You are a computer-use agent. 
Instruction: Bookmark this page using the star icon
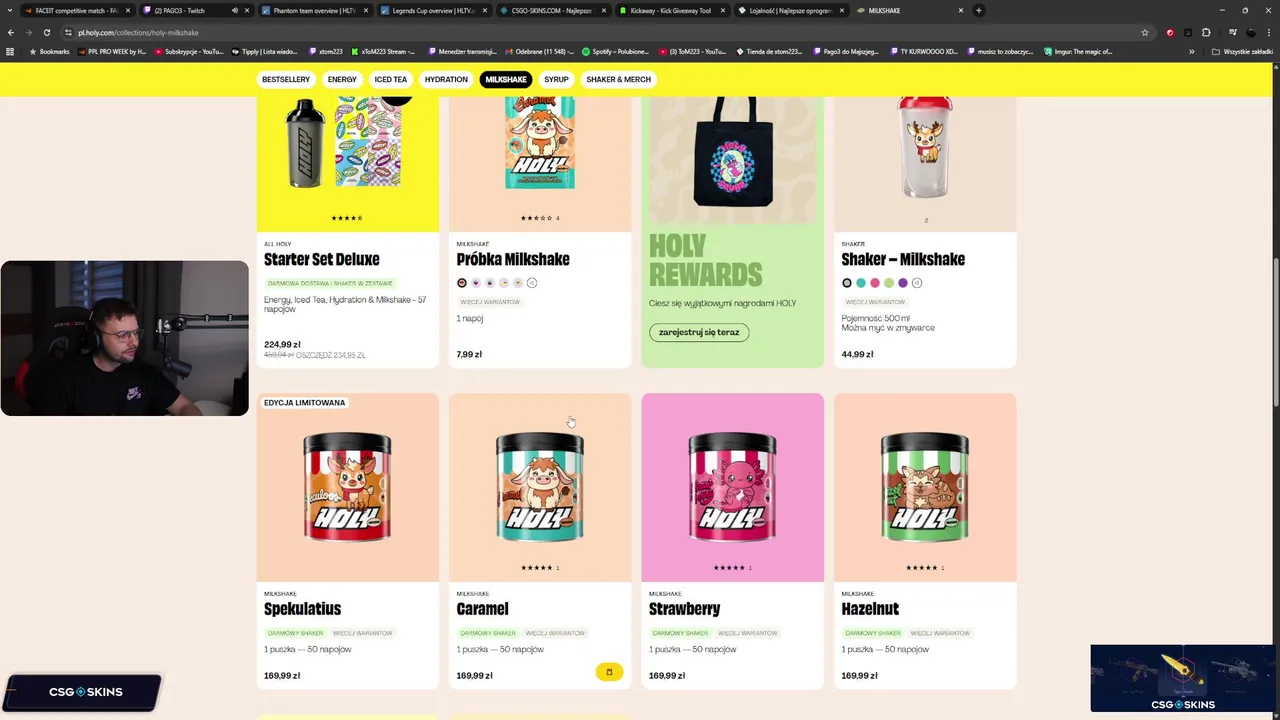point(1145,32)
